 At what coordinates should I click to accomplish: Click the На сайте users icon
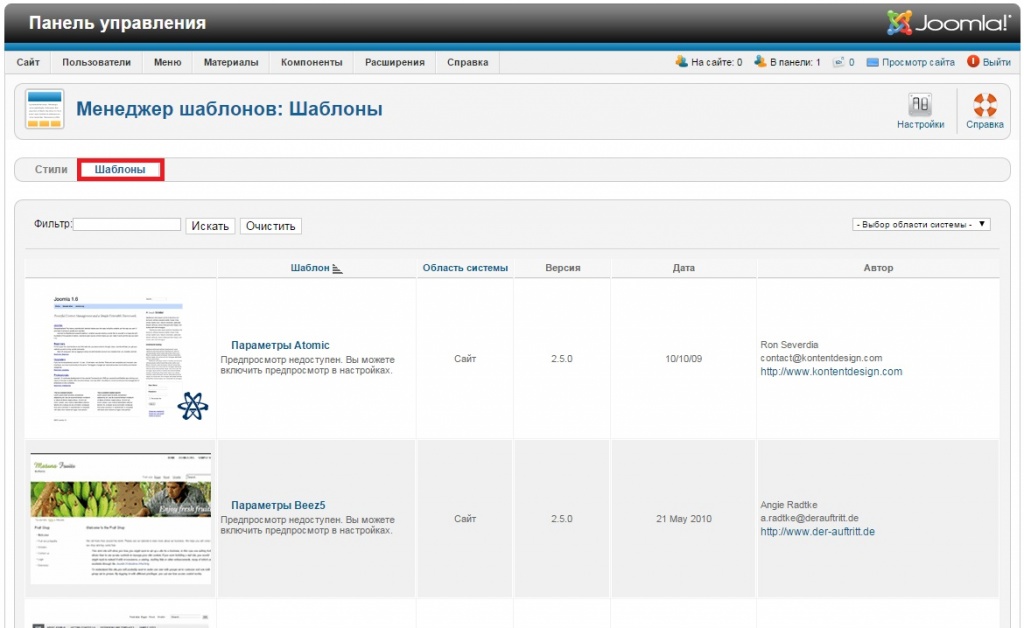pyautogui.click(x=681, y=62)
